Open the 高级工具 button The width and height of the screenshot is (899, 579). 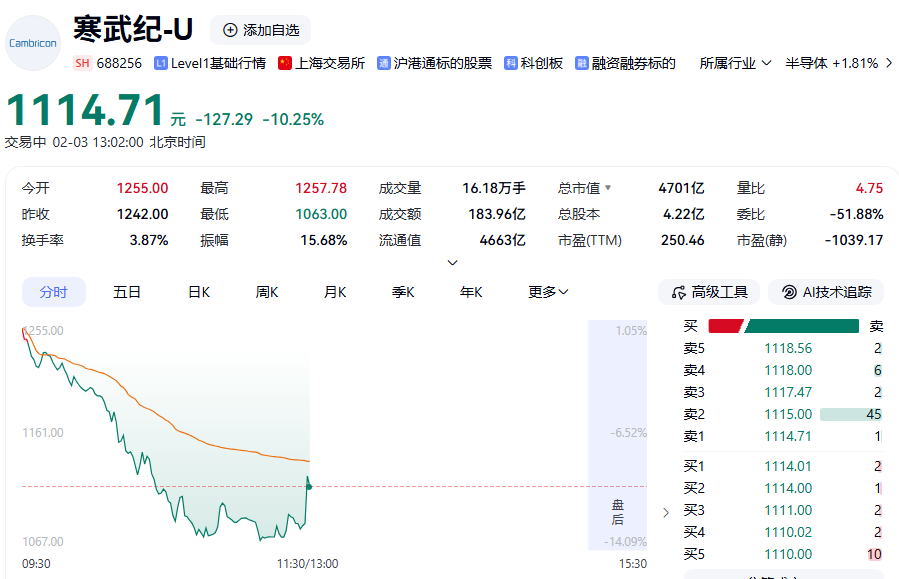coord(709,292)
